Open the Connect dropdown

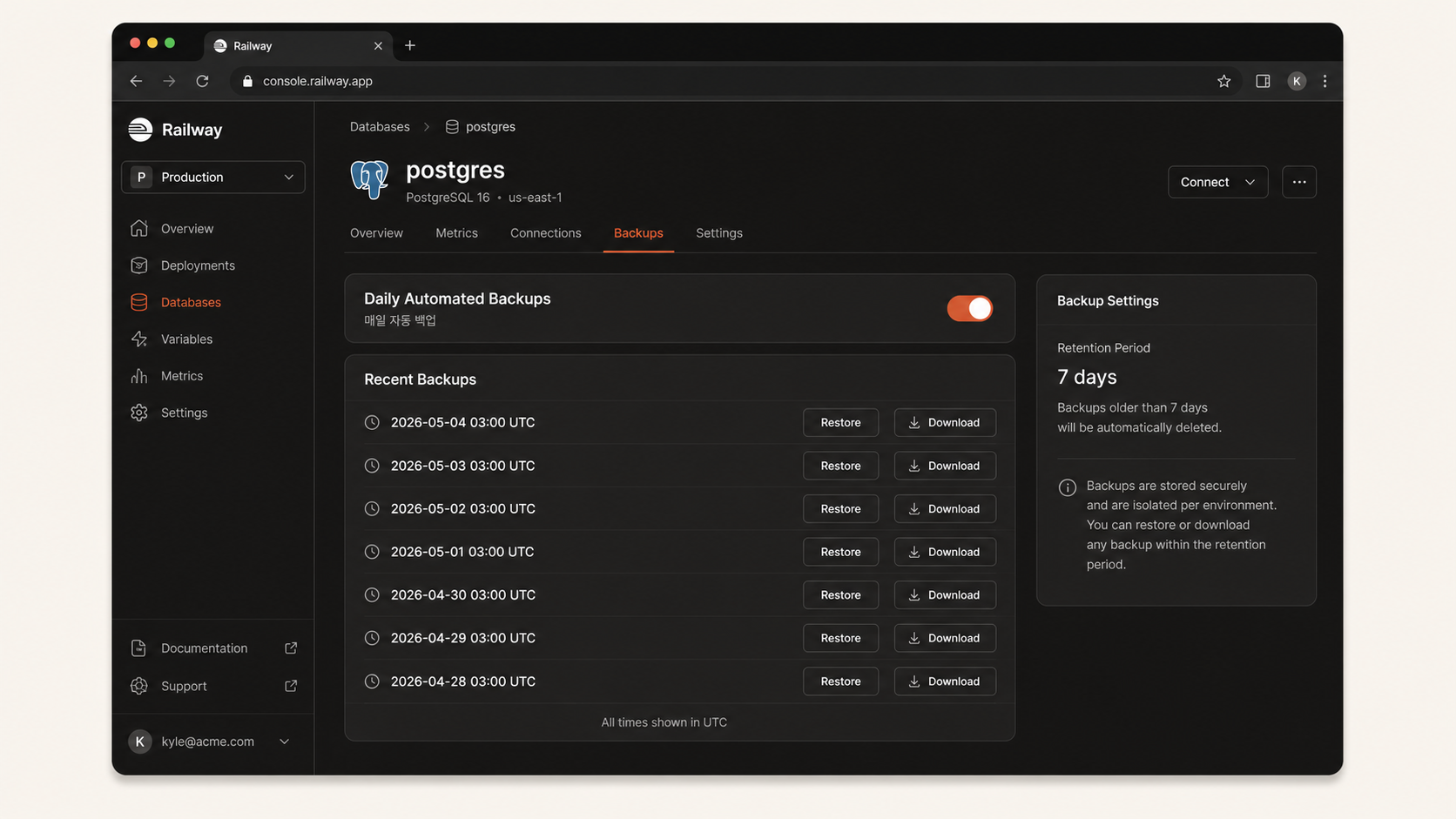tap(1217, 182)
